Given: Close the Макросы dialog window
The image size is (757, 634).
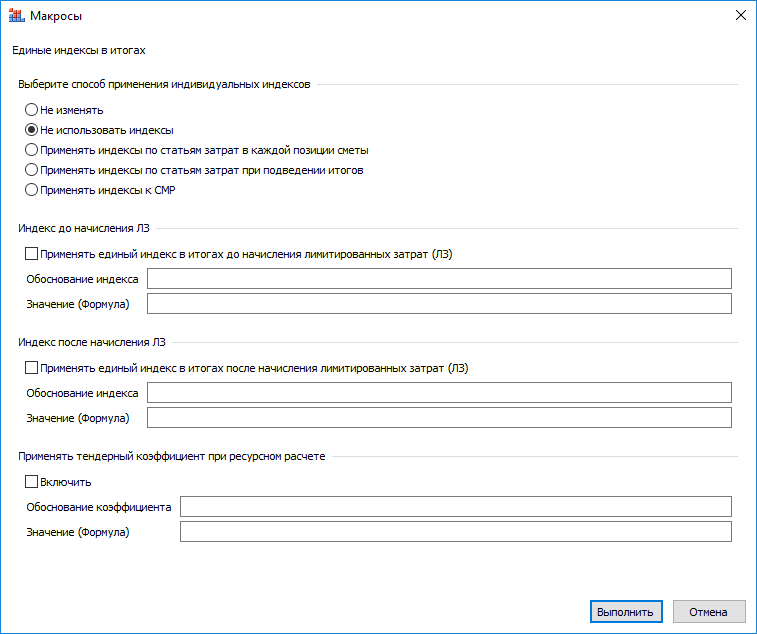Looking at the screenshot, I should click(740, 16).
